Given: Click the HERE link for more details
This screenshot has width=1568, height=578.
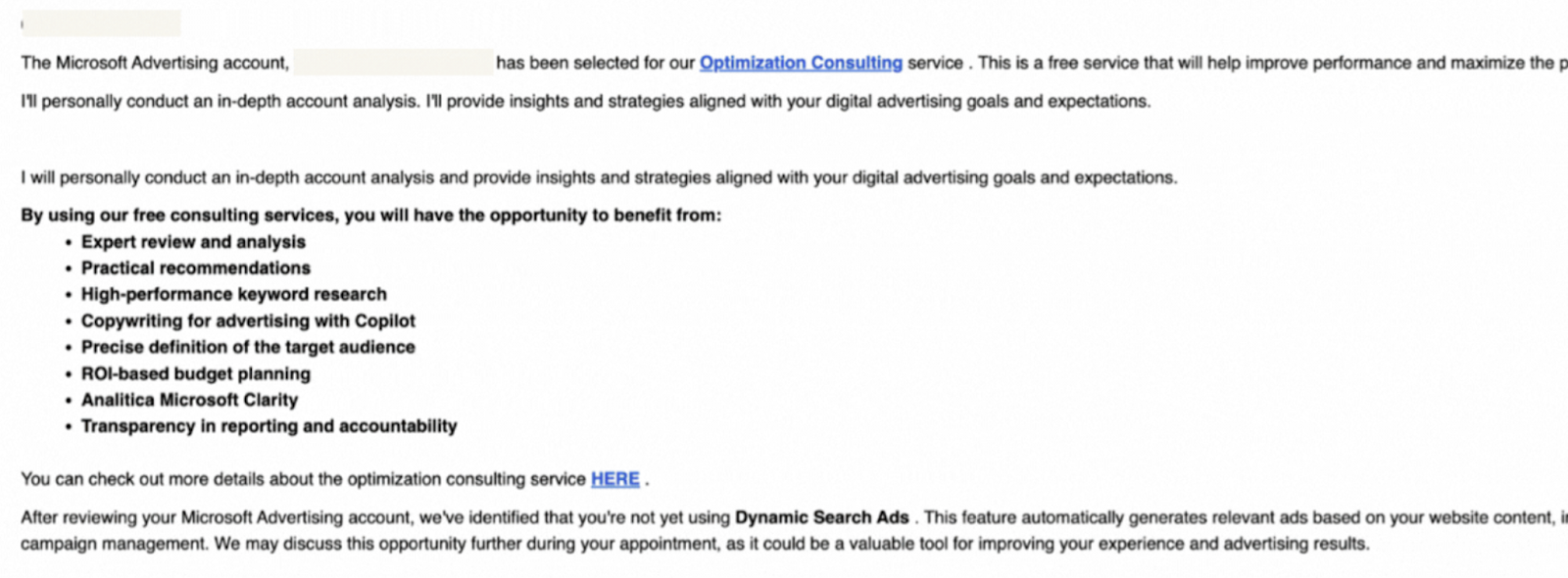Looking at the screenshot, I should pyautogui.click(x=615, y=479).
